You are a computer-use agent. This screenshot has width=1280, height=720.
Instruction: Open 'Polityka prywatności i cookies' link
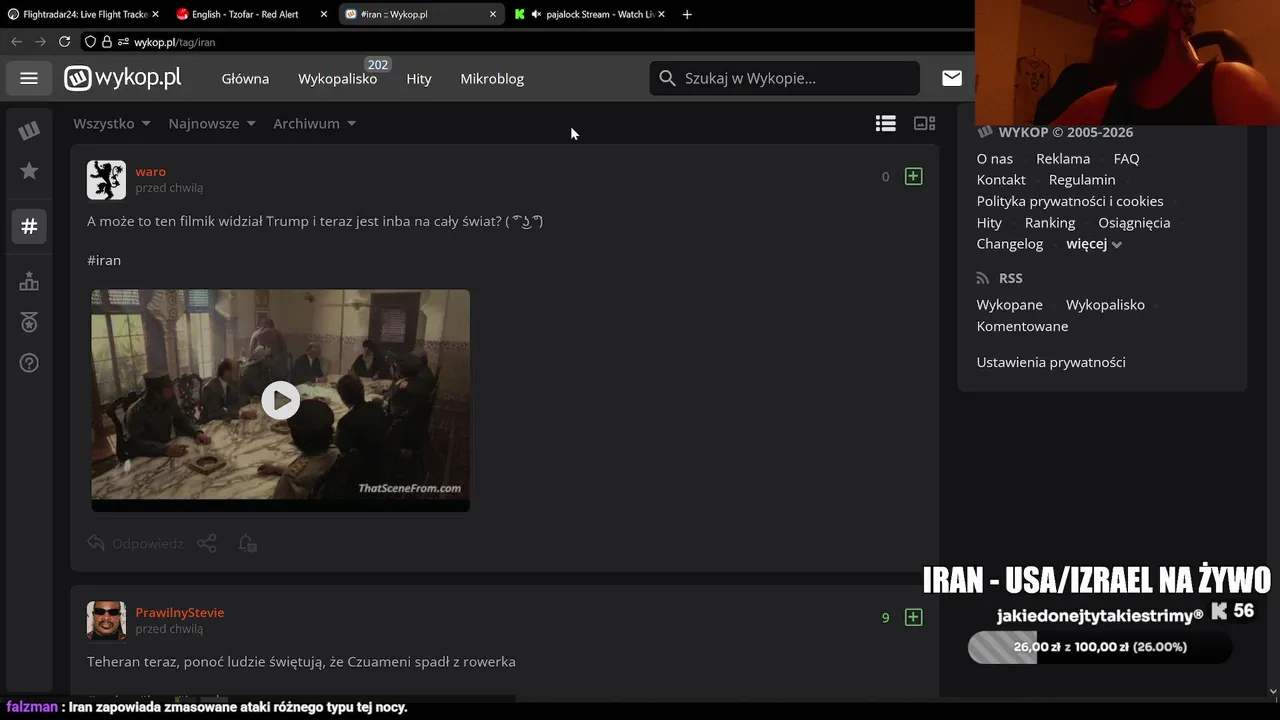[x=1070, y=201]
